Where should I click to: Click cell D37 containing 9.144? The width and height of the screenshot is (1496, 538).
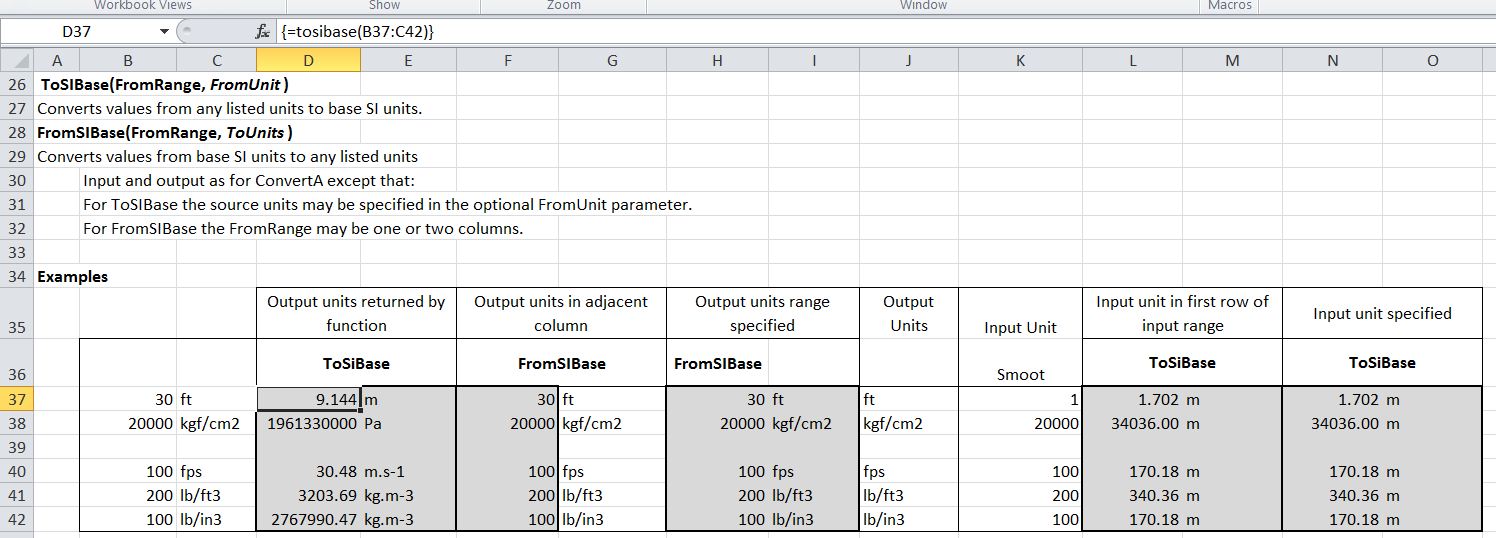307,399
